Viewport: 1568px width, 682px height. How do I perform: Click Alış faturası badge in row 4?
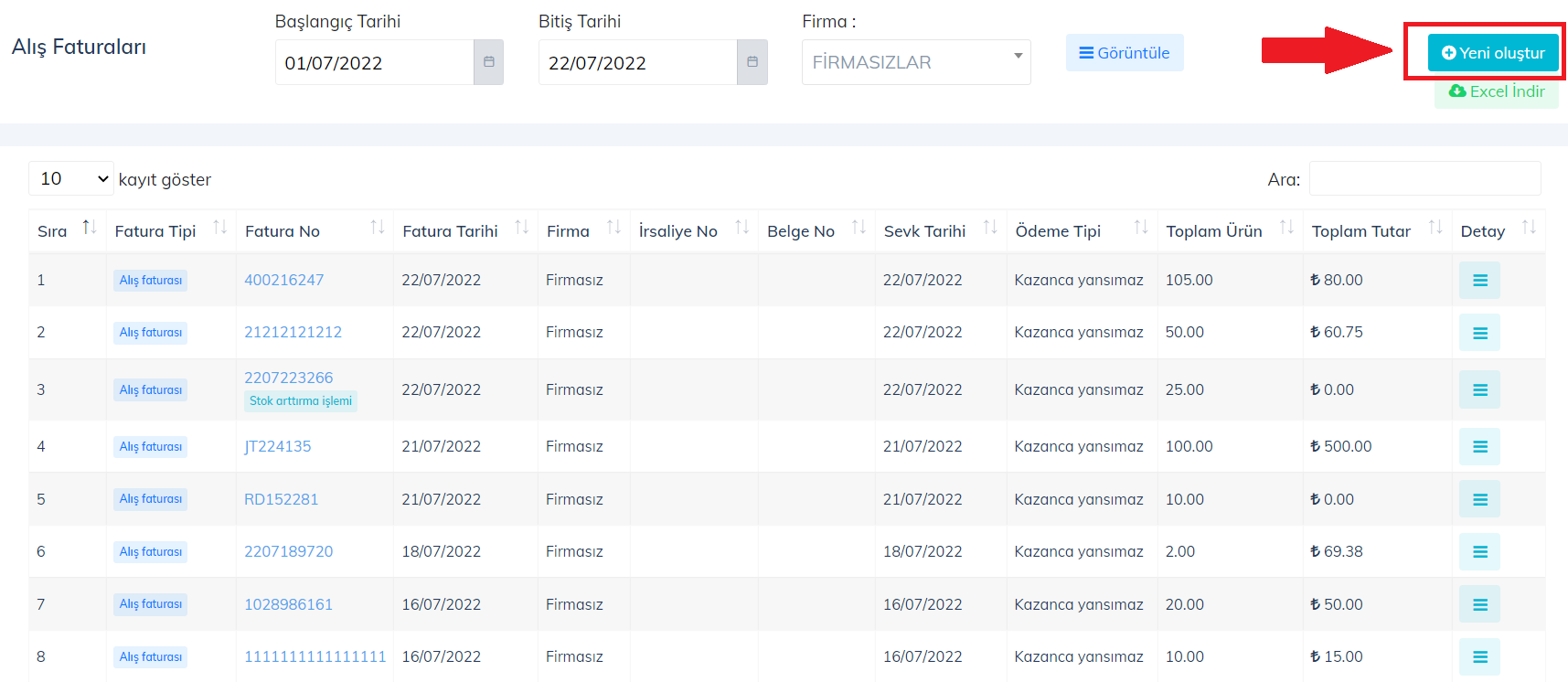150,447
